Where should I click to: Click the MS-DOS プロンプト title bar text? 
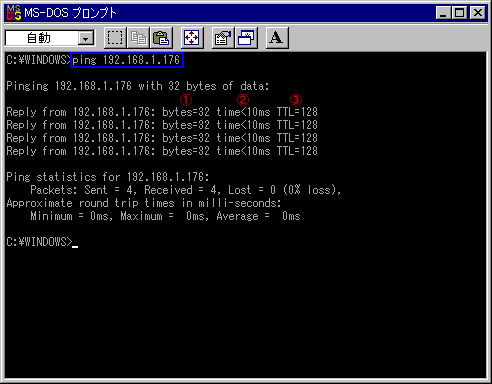tap(70, 13)
